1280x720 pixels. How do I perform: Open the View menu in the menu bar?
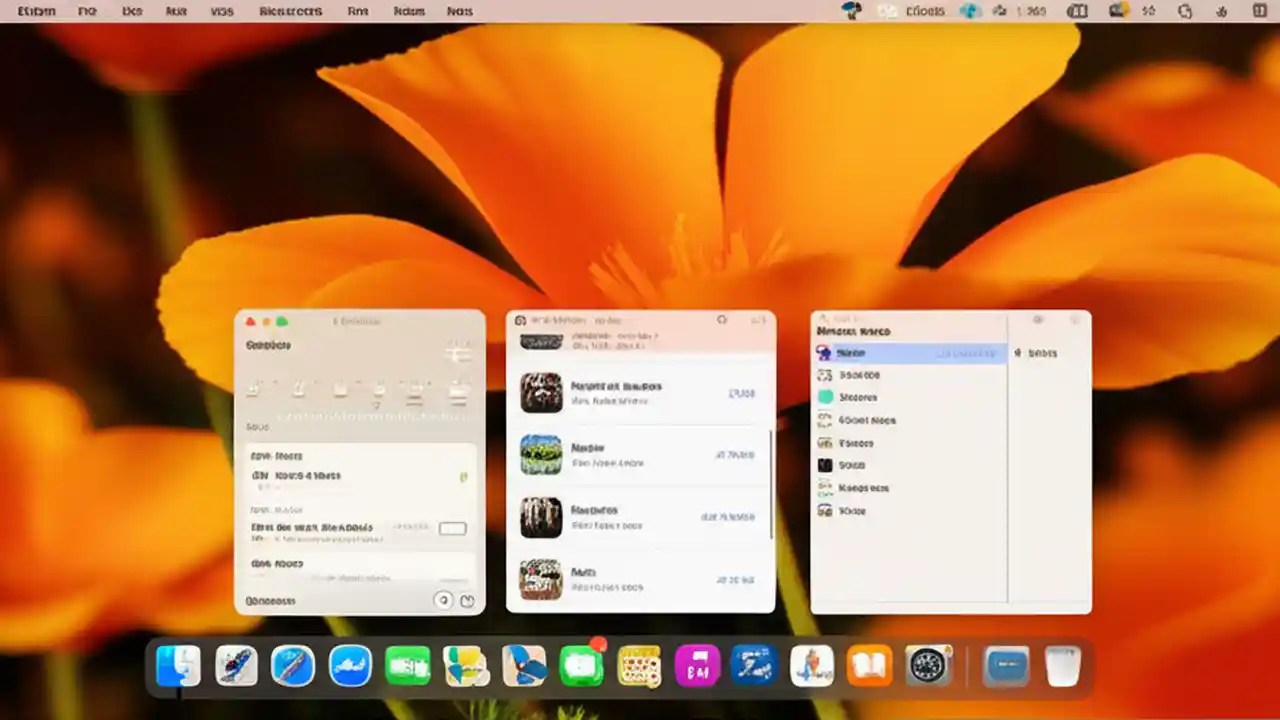[x=222, y=11]
